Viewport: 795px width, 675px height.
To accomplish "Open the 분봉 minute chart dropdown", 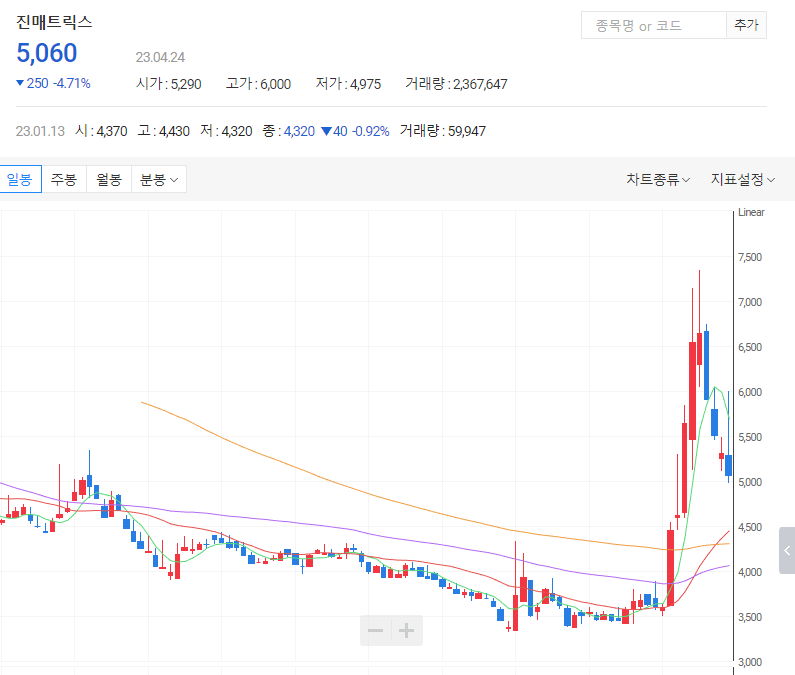I will click(x=159, y=179).
